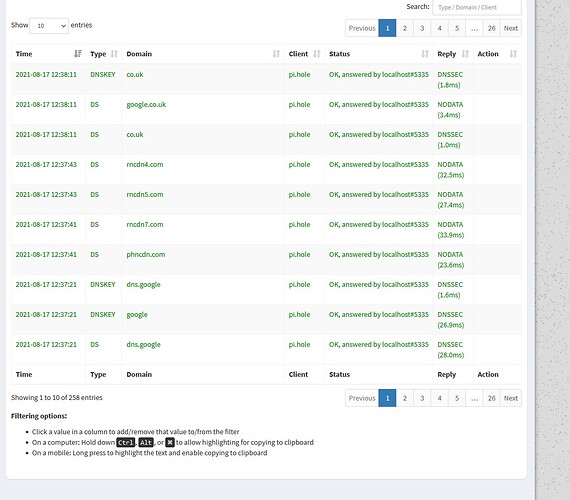Sort by Reply column arrows
The height and width of the screenshot is (500, 570).
pos(465,54)
